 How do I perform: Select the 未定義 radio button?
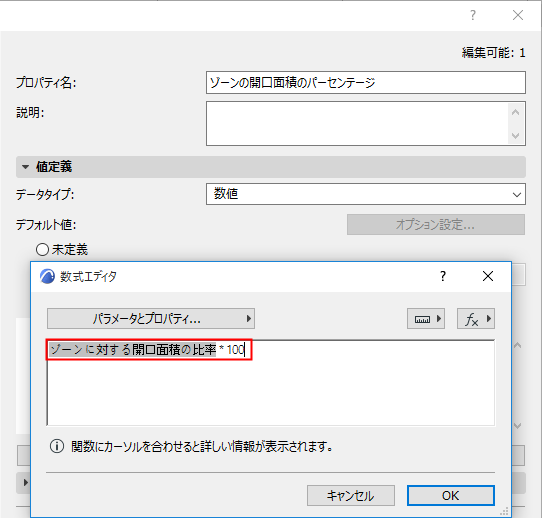43,249
